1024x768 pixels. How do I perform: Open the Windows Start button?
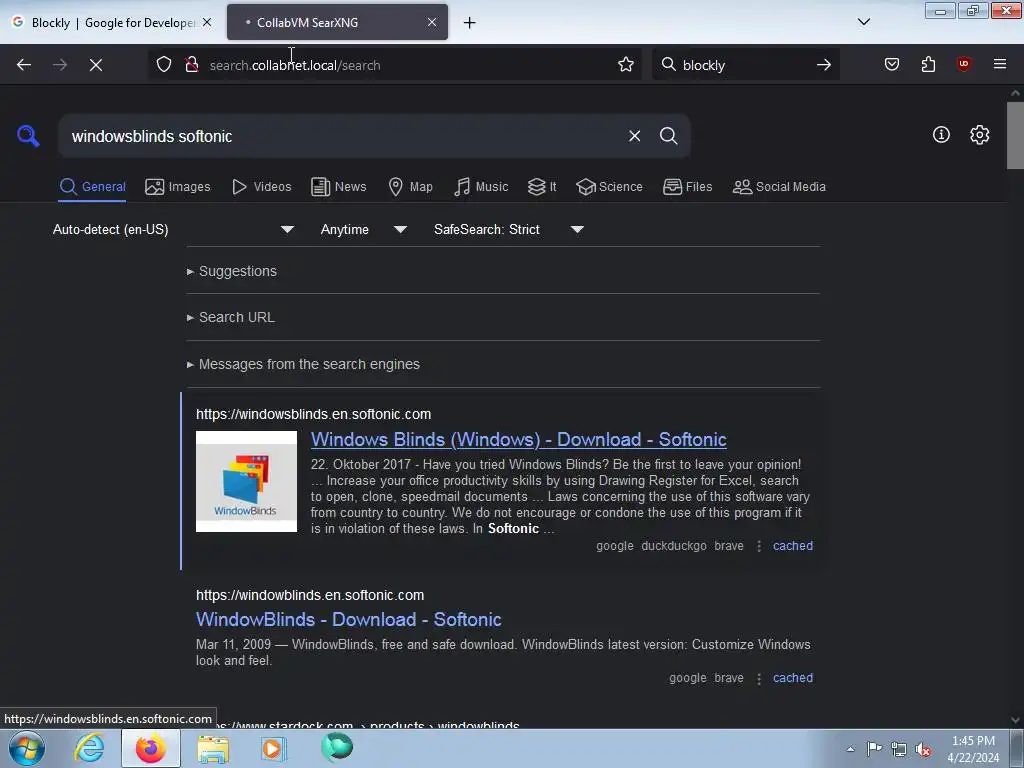tap(27, 748)
